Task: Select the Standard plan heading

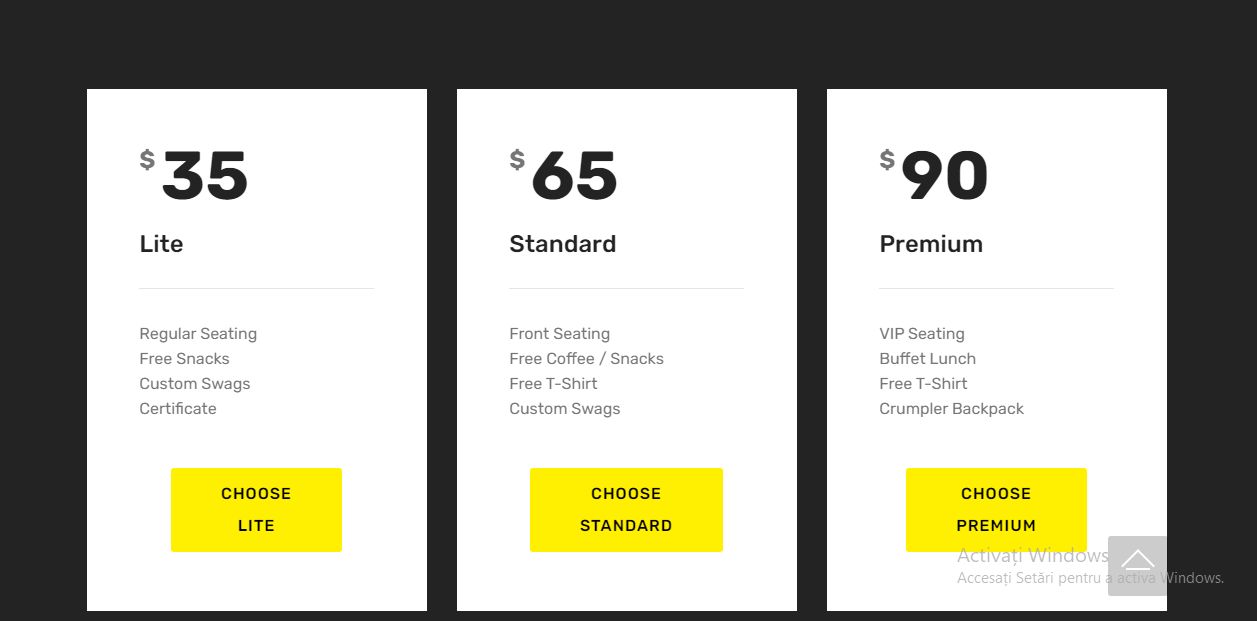Action: coord(562,244)
